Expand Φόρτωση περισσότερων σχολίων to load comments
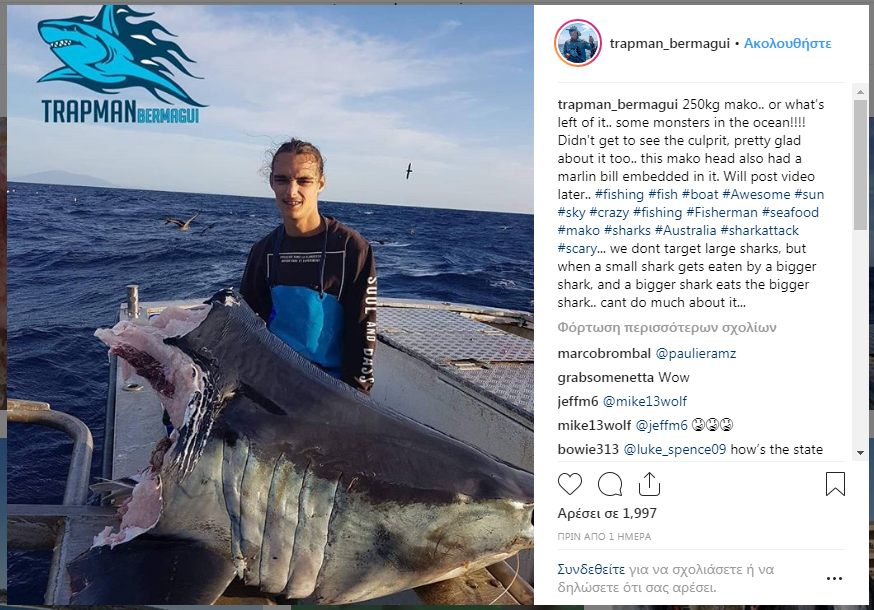 667,327
